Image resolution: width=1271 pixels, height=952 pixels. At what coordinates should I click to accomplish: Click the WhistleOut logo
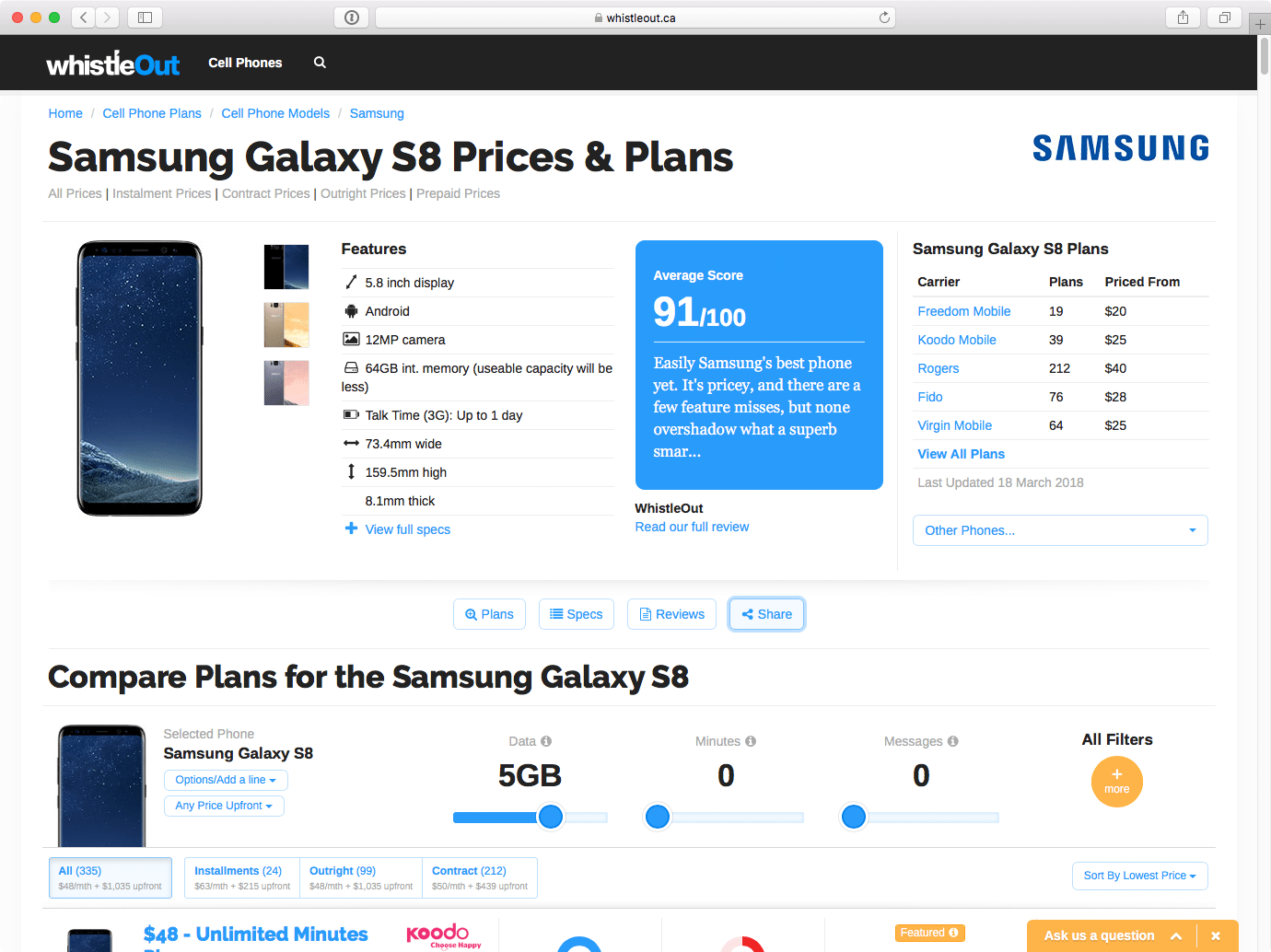coord(112,64)
